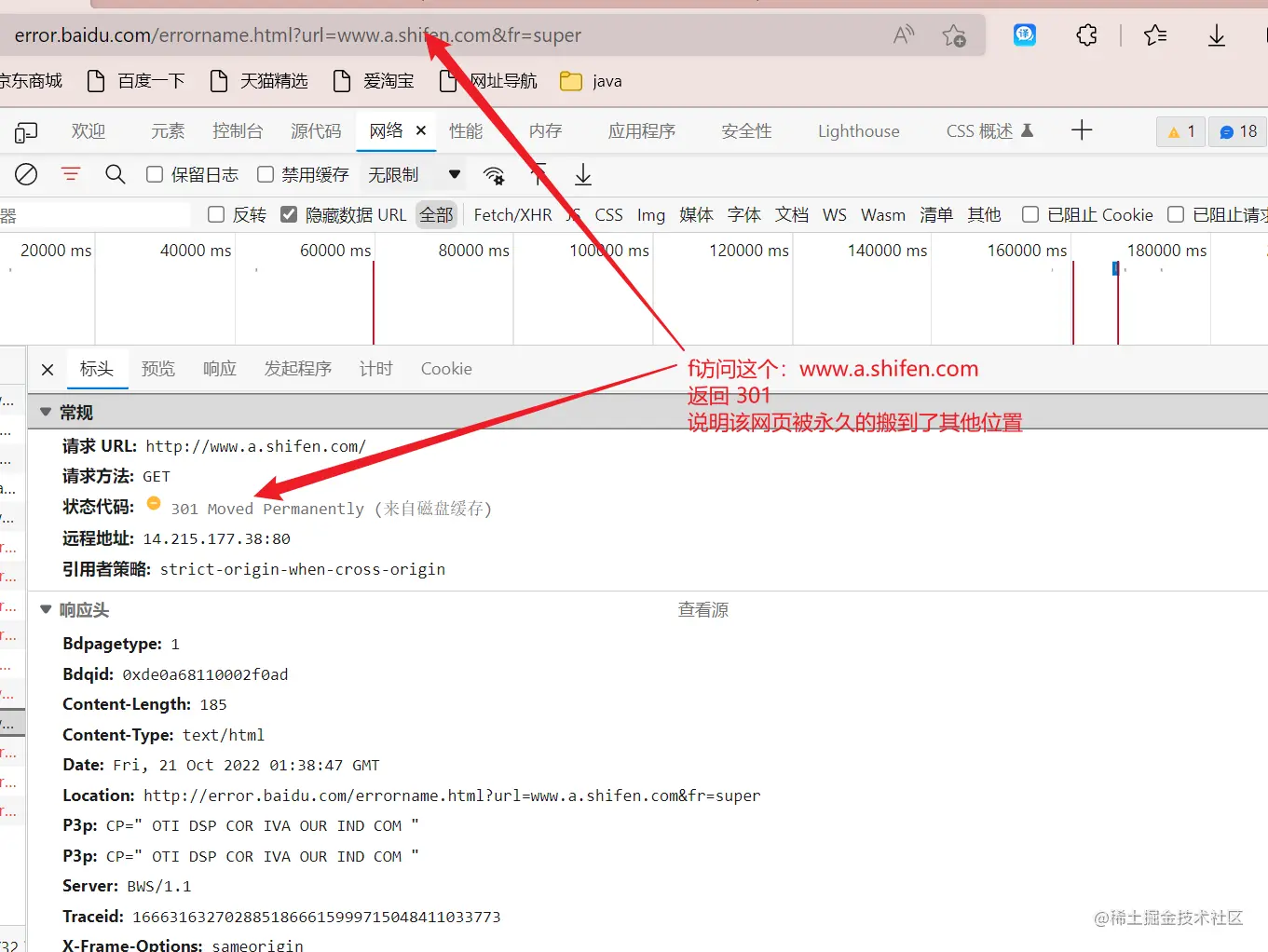This screenshot has width=1268, height=952.
Task: Add a new DevTools tab with plus icon
Action: pos(1082,130)
